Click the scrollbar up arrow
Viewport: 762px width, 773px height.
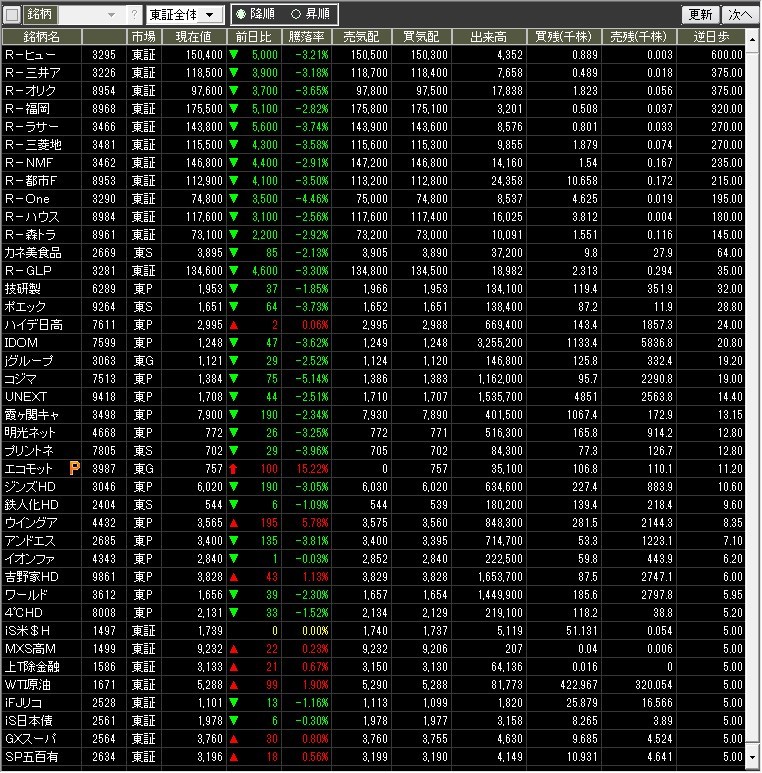pyautogui.click(x=753, y=38)
